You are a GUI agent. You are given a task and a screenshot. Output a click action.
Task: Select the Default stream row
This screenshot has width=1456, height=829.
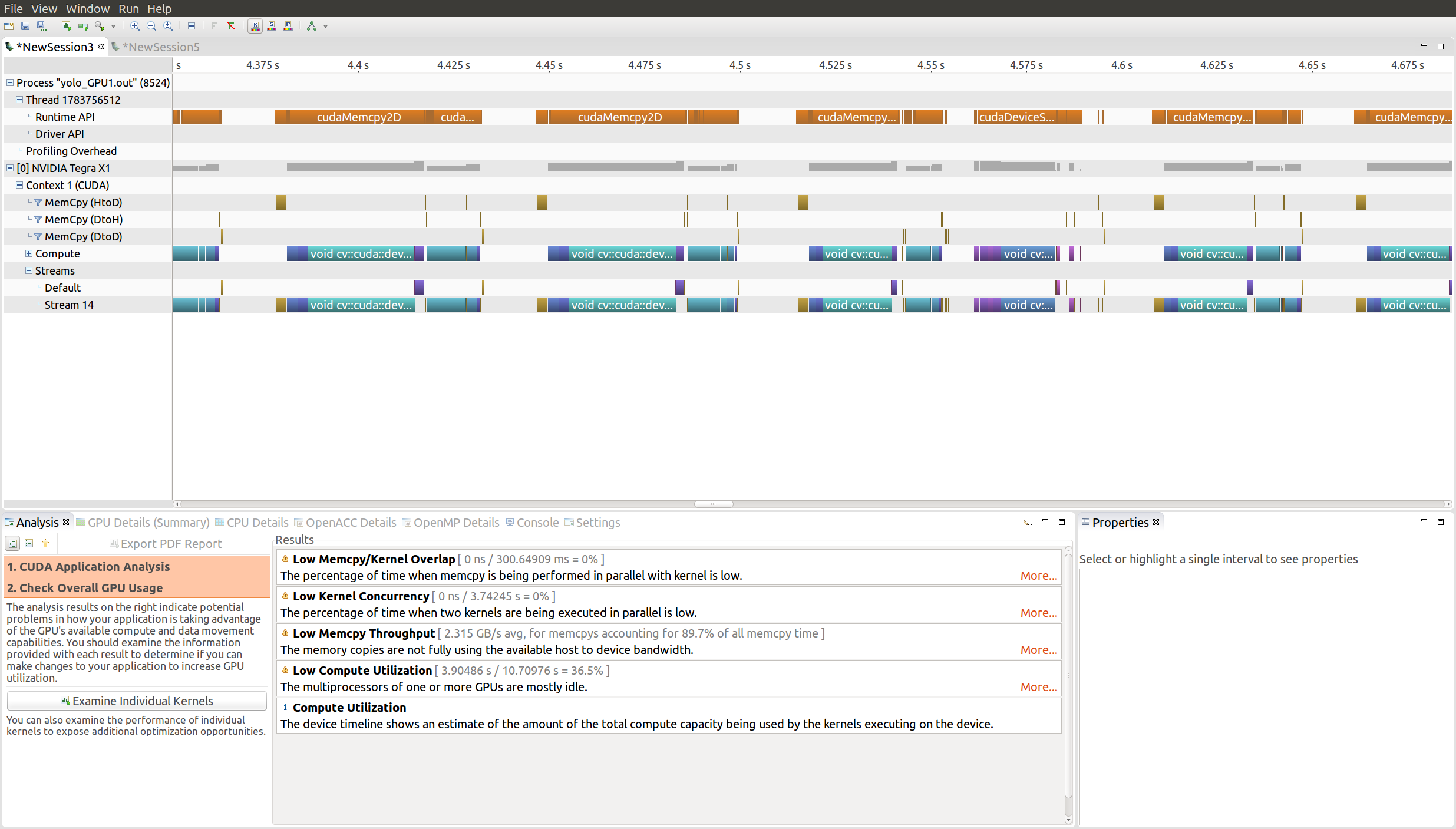(87, 288)
